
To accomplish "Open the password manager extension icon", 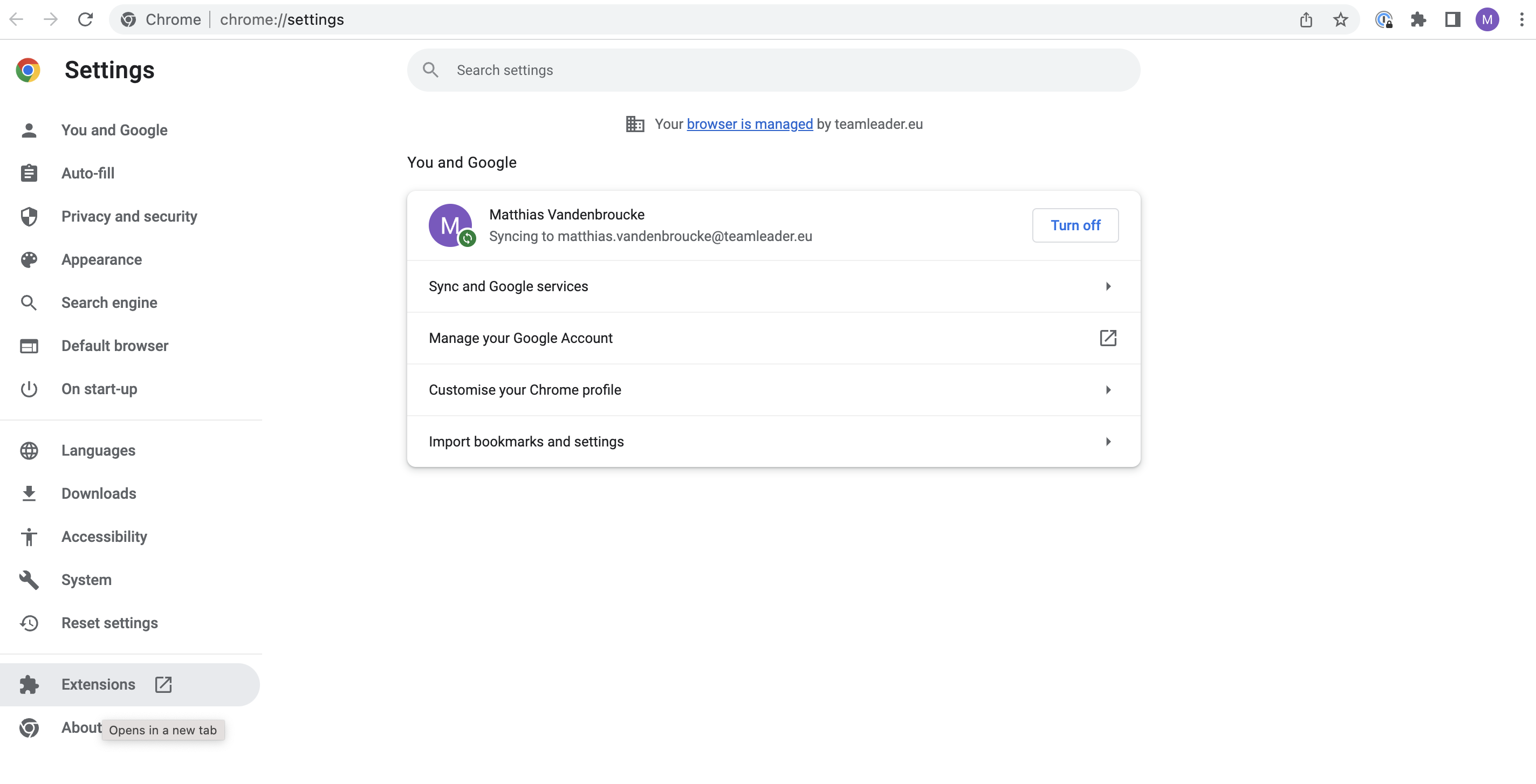I will click(x=1384, y=19).
